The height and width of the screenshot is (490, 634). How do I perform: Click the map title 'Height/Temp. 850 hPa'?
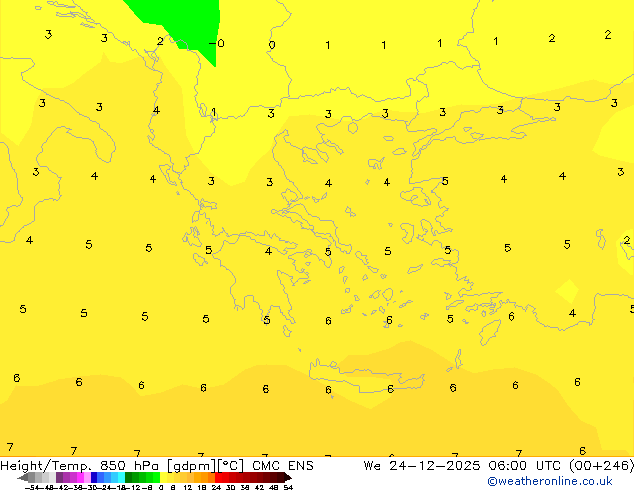click(79, 466)
